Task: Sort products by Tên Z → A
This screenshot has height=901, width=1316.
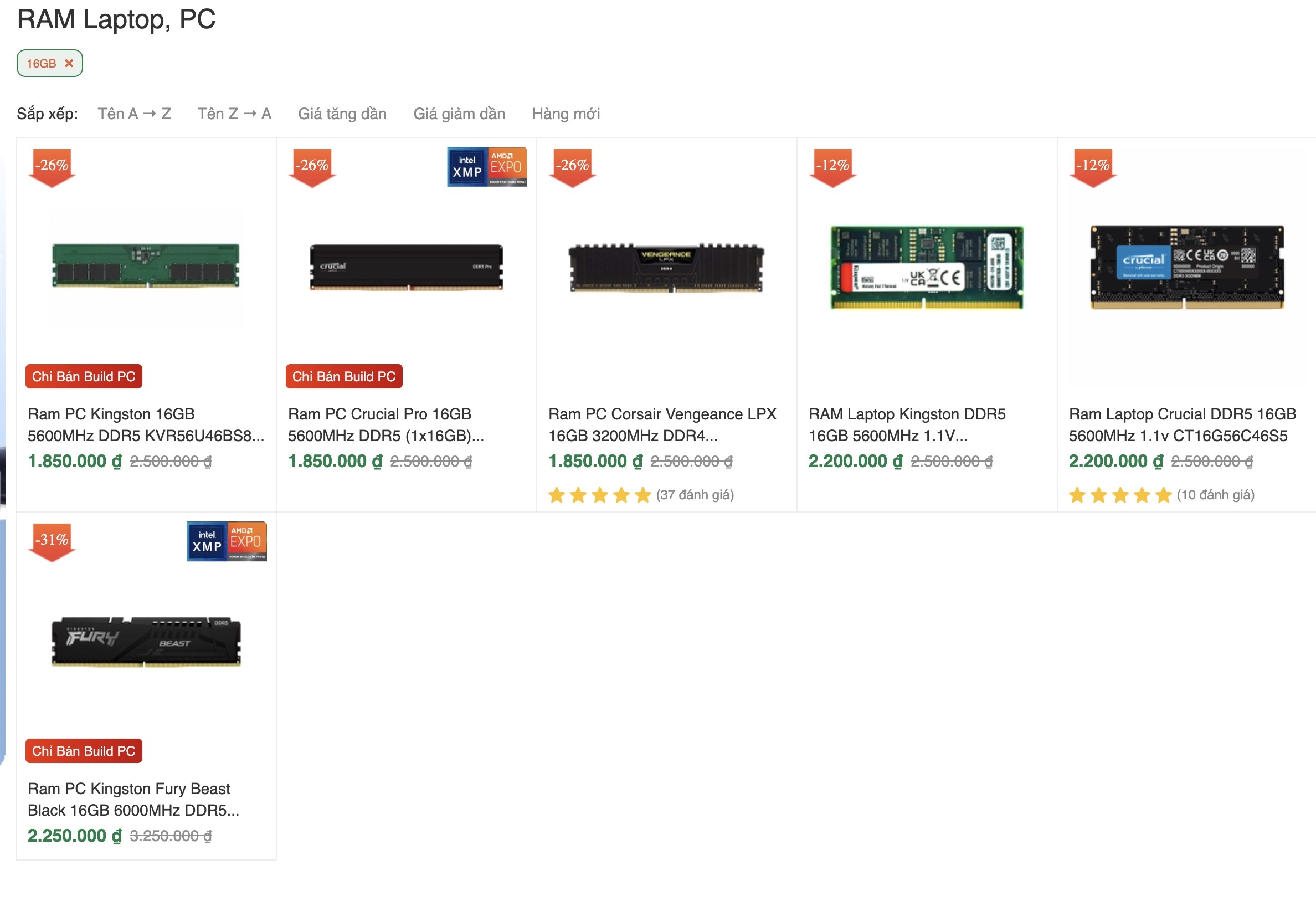Action: [x=234, y=114]
